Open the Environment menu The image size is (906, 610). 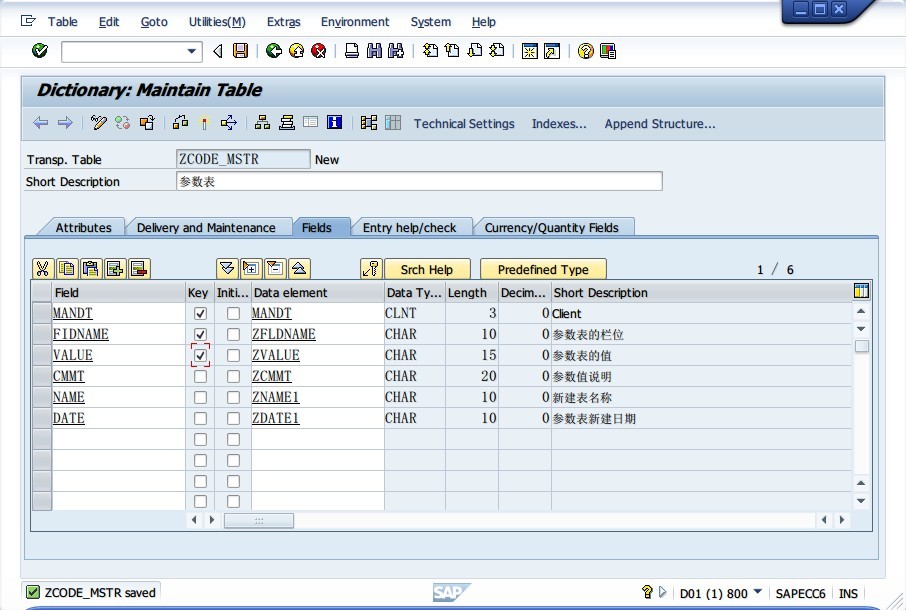coord(355,22)
